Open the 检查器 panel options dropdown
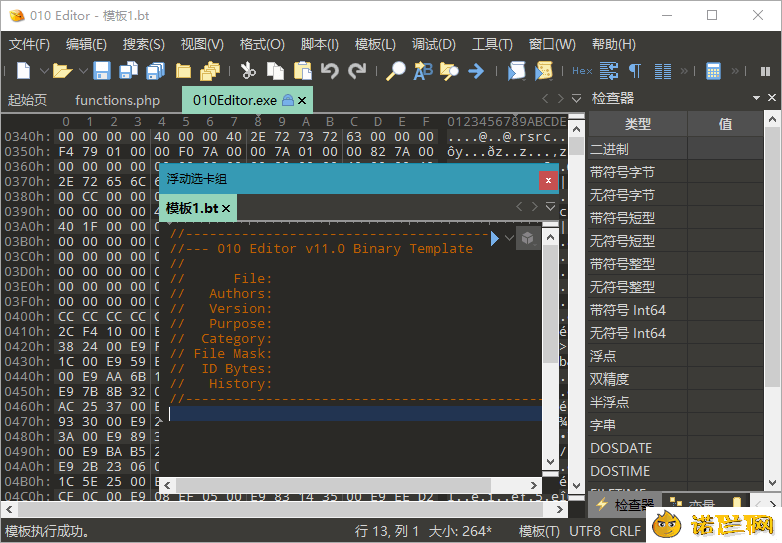The width and height of the screenshot is (782, 543). pyautogui.click(x=756, y=98)
